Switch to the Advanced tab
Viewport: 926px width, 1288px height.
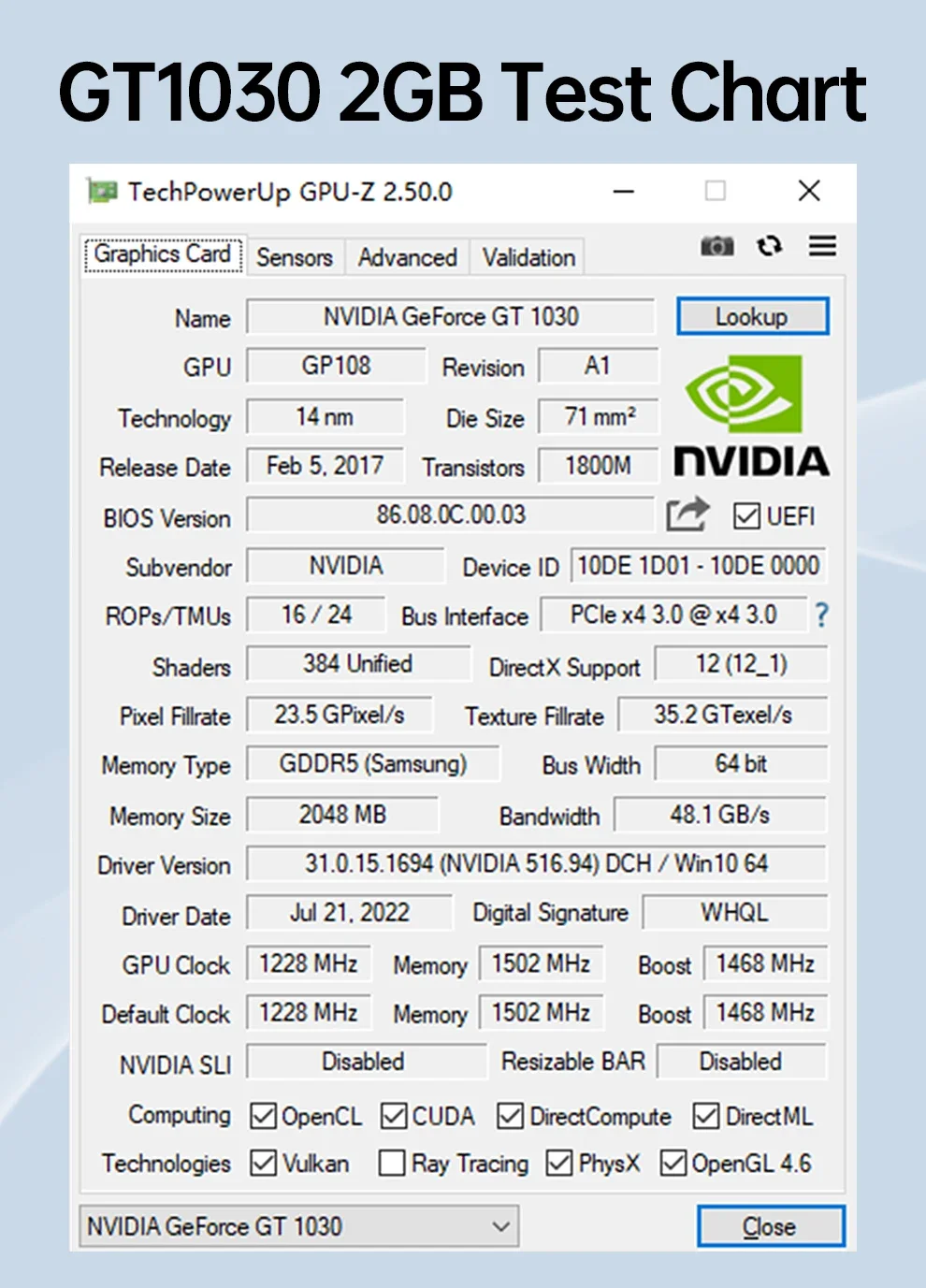point(408,257)
